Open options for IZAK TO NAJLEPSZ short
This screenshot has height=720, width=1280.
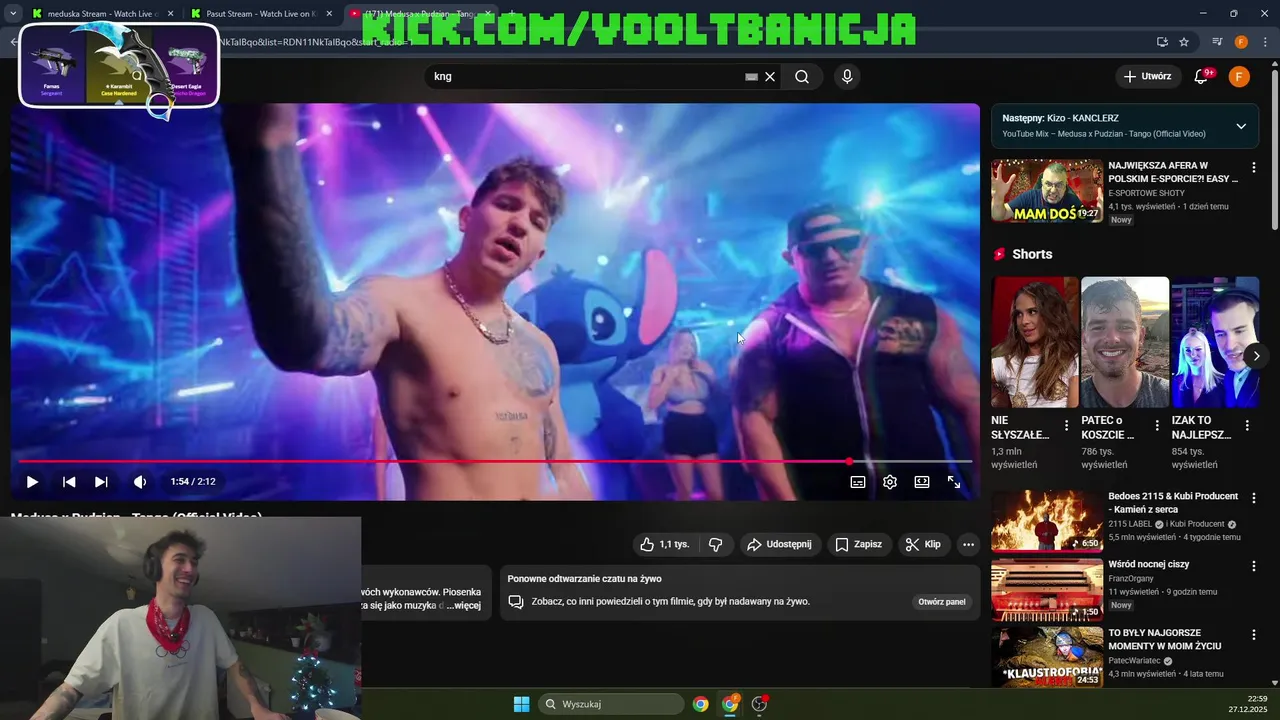point(1247,426)
